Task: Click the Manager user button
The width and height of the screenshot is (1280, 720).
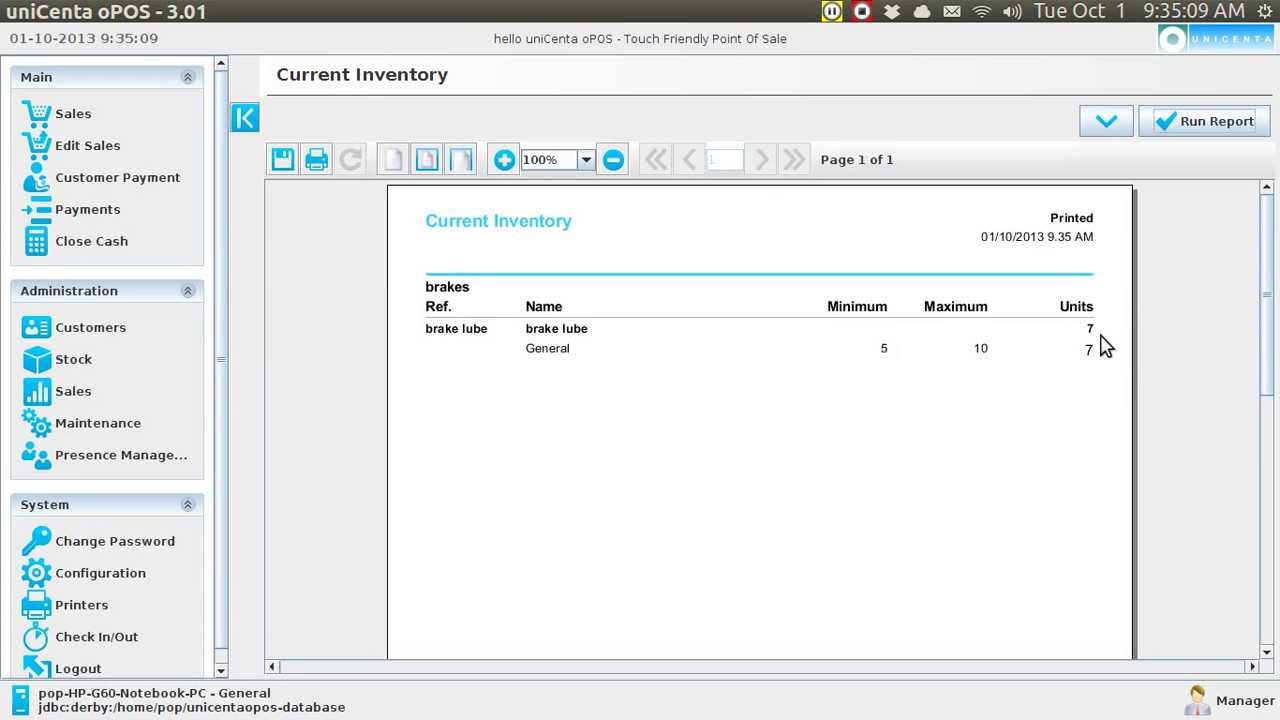Action: (x=1229, y=700)
